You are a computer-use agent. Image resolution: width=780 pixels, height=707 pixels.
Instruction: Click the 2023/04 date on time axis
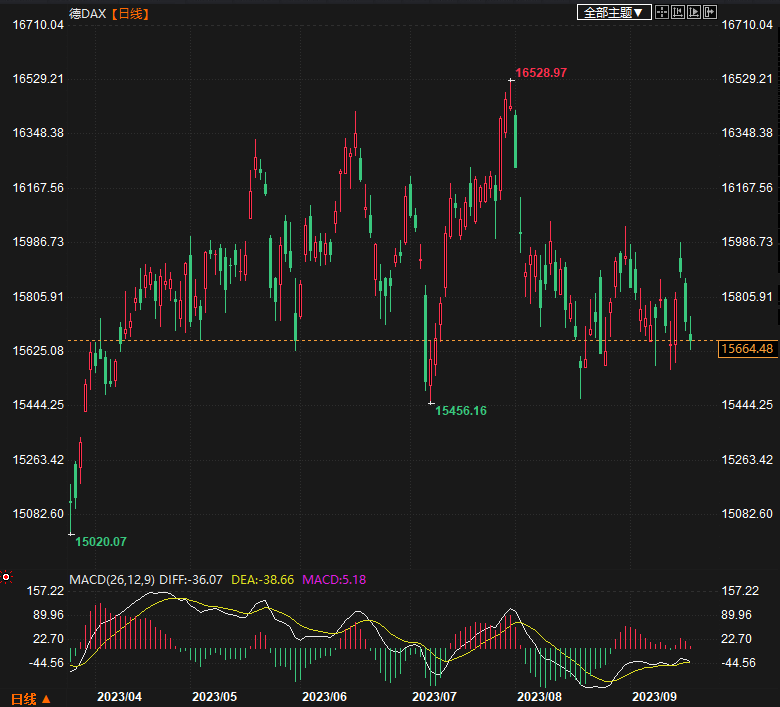click(x=120, y=696)
